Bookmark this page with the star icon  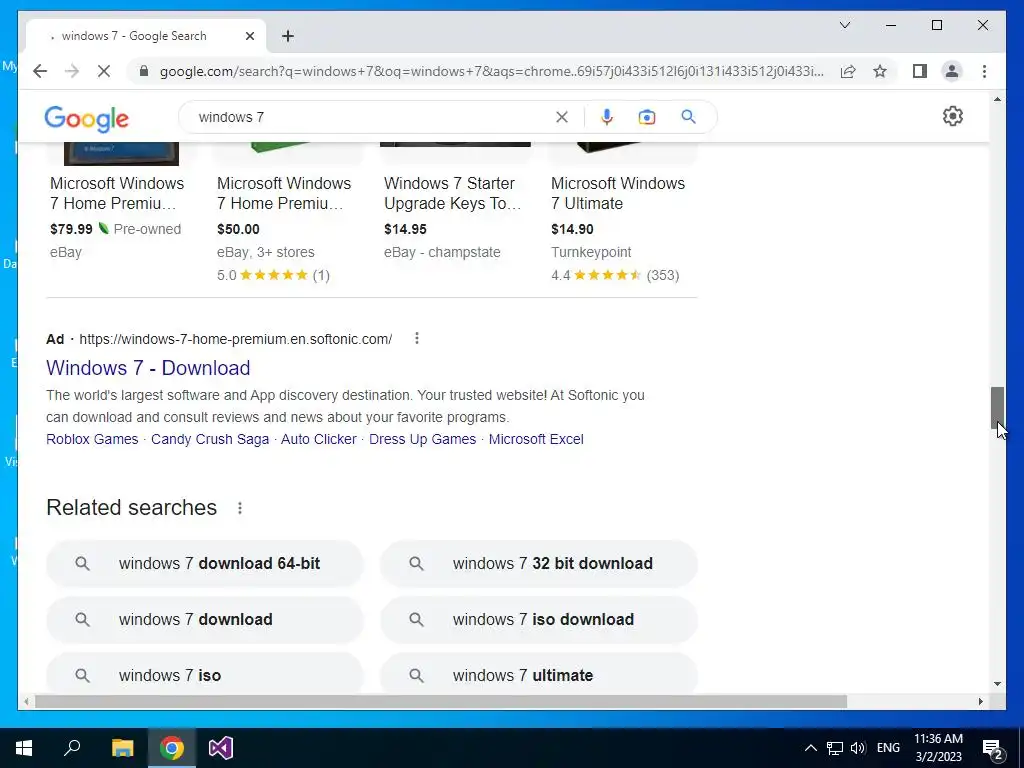(880, 71)
